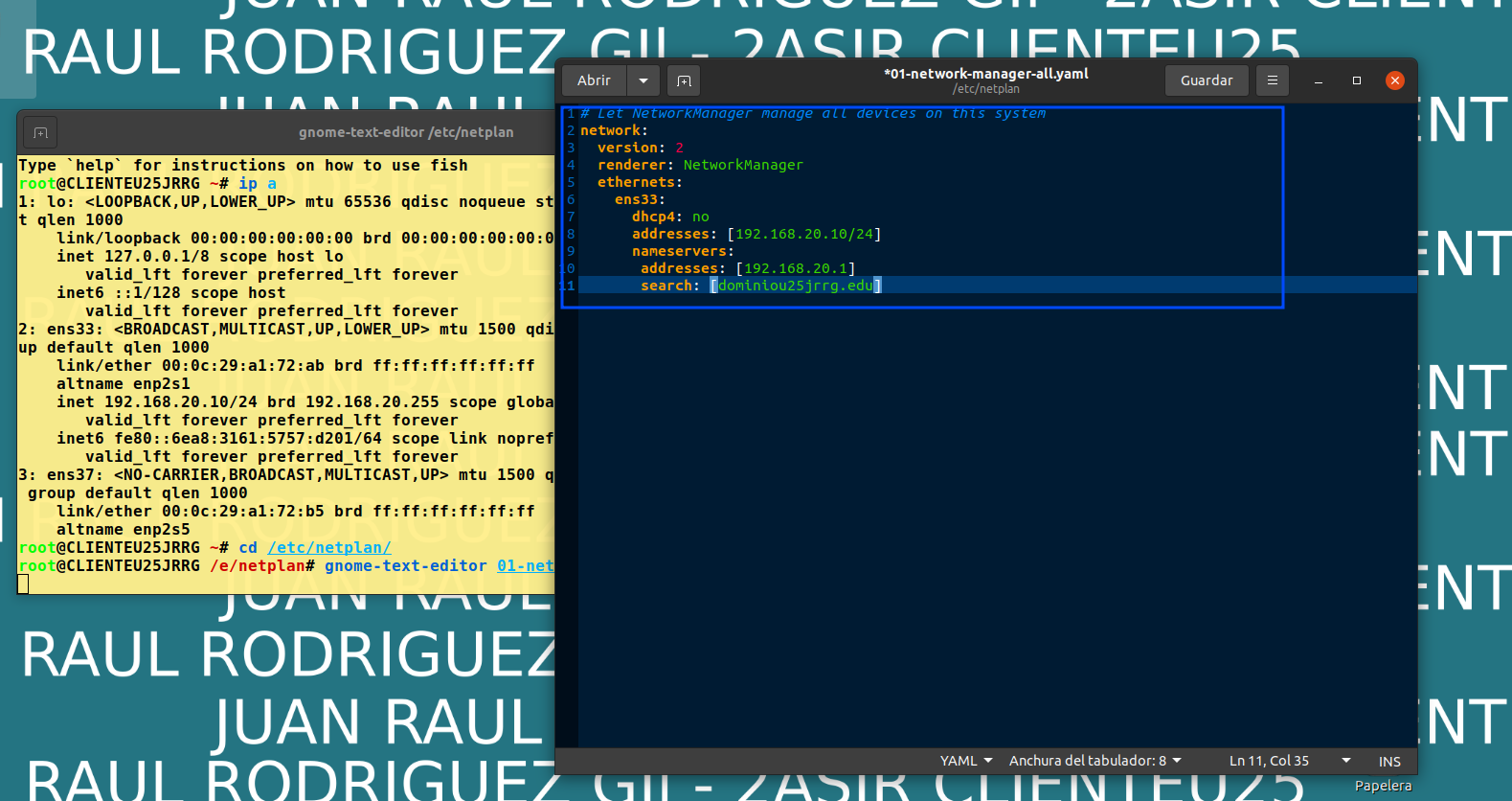This screenshot has height=801, width=1512.
Task: Click the /etc/netplan/ path in terminal
Action: pos(329,547)
